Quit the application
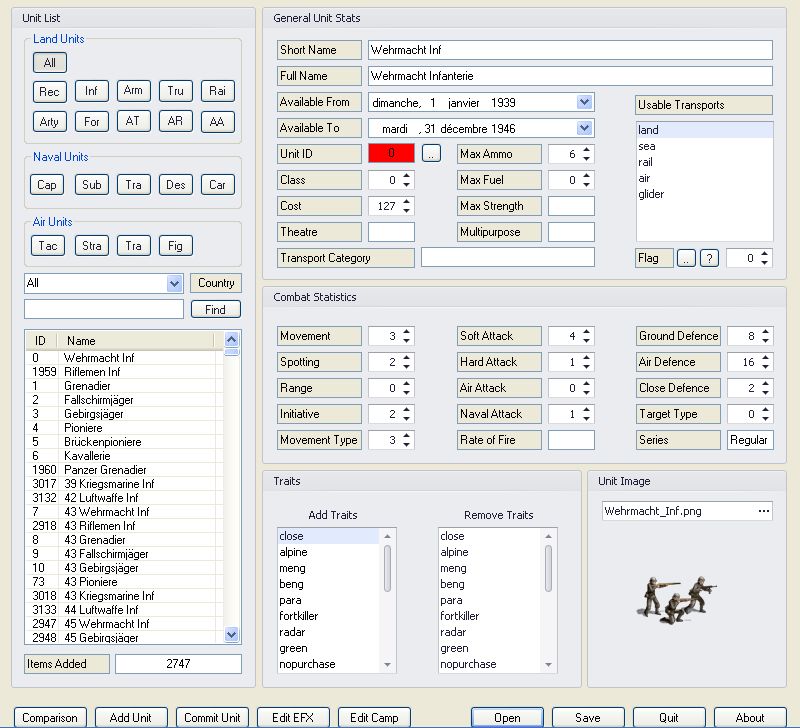 (669, 717)
